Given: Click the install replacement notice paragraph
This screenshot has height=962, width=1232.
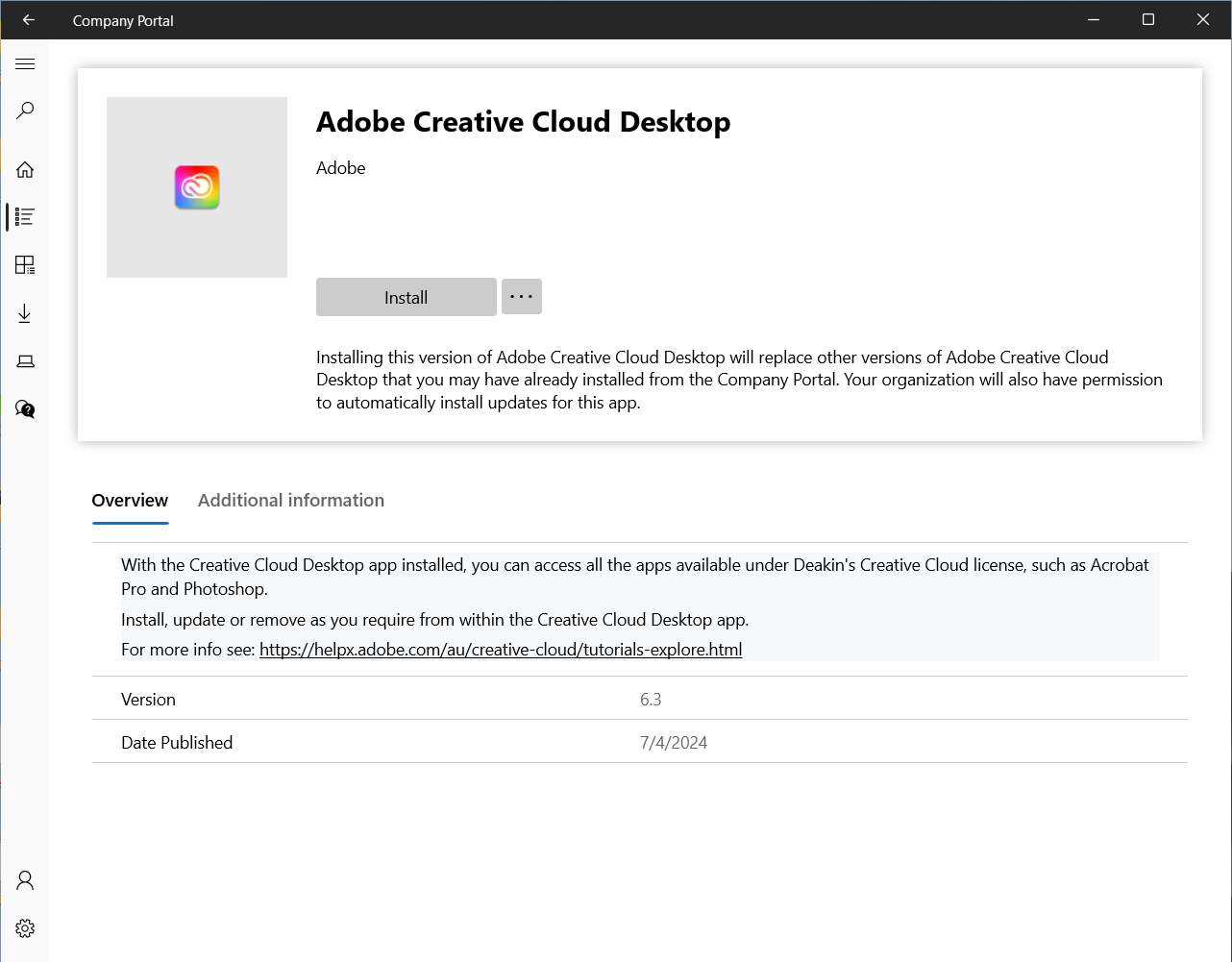Looking at the screenshot, I should (739, 380).
